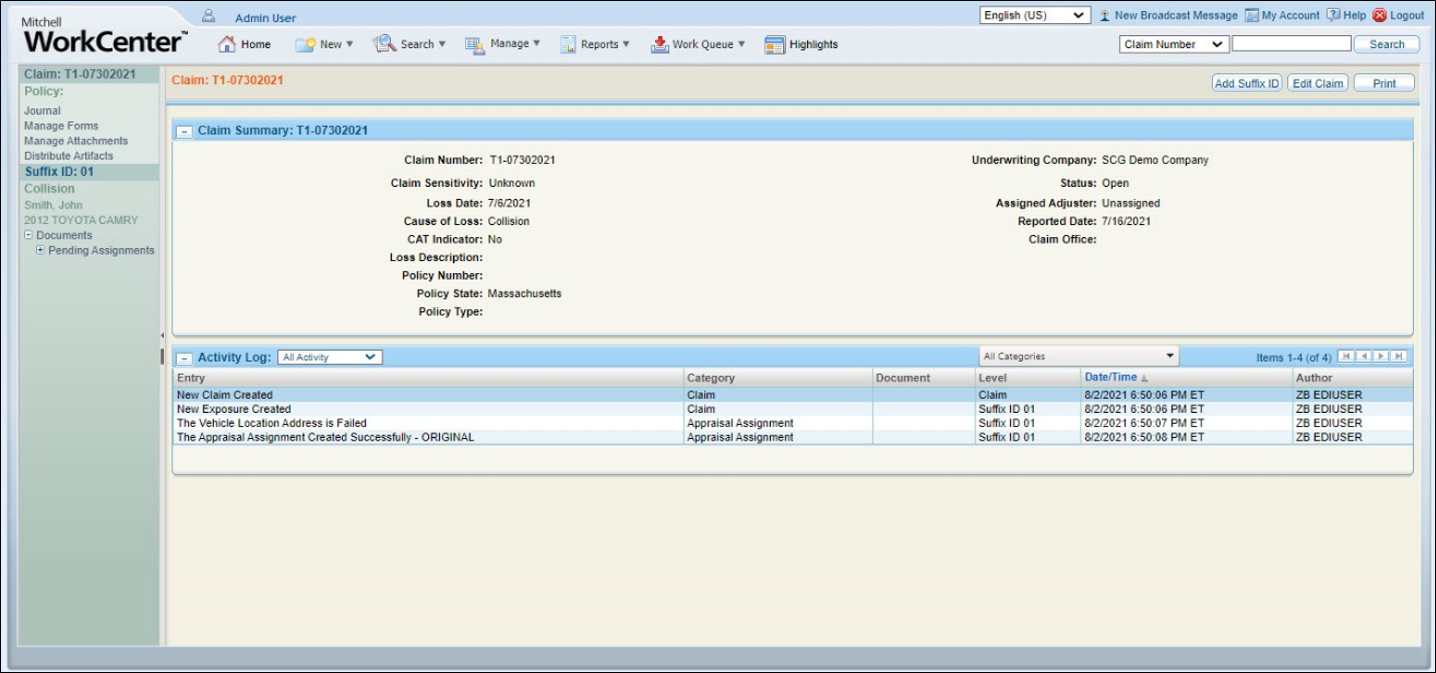Sort by the Entry column header

pos(428,378)
